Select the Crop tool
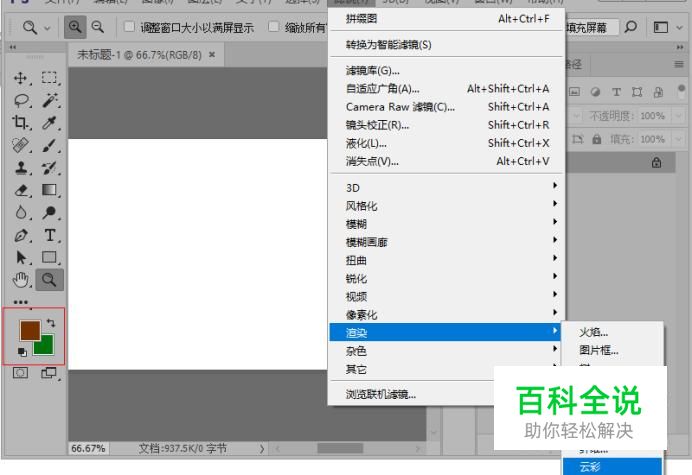Image resolution: width=692 pixels, height=475 pixels. 21,122
